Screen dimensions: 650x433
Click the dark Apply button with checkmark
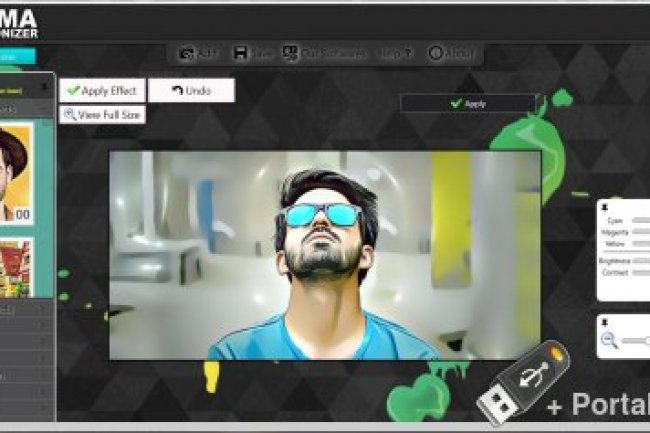pyautogui.click(x=467, y=103)
